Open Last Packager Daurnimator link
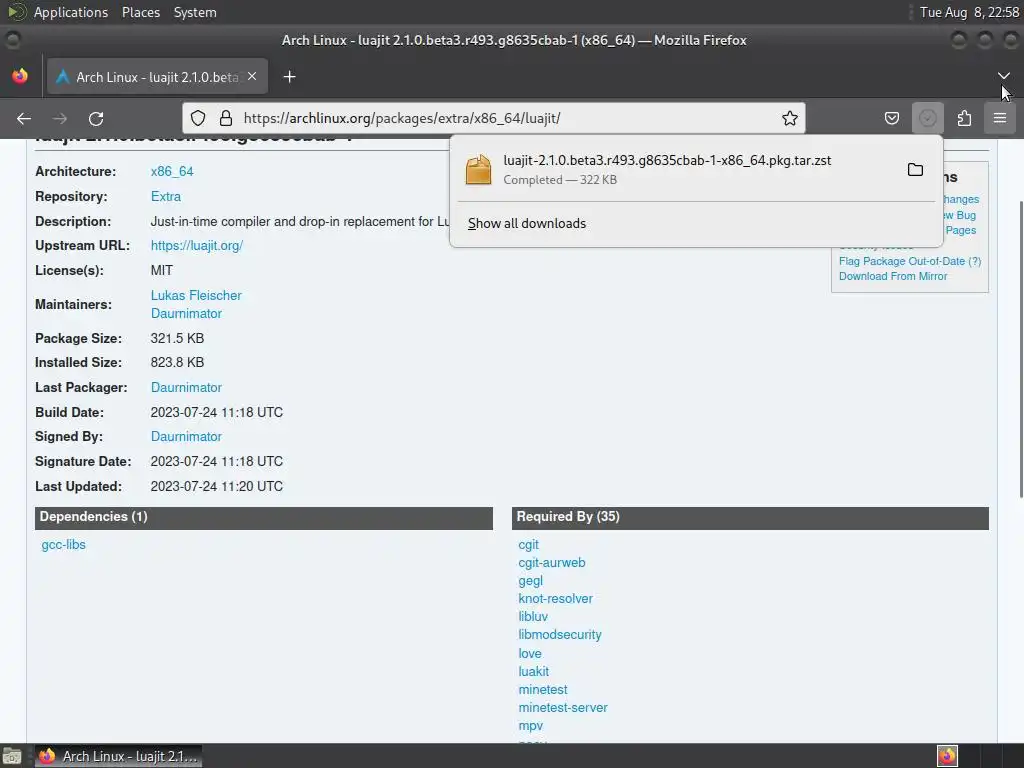The width and height of the screenshot is (1024, 768). tap(186, 387)
